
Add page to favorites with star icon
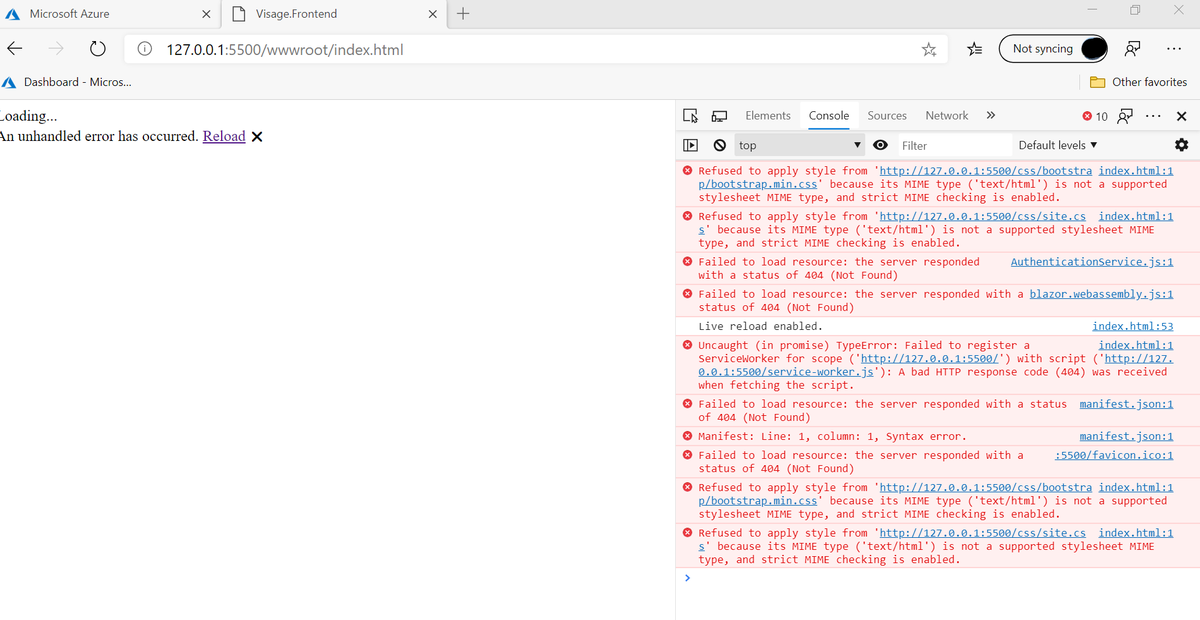[x=929, y=49]
